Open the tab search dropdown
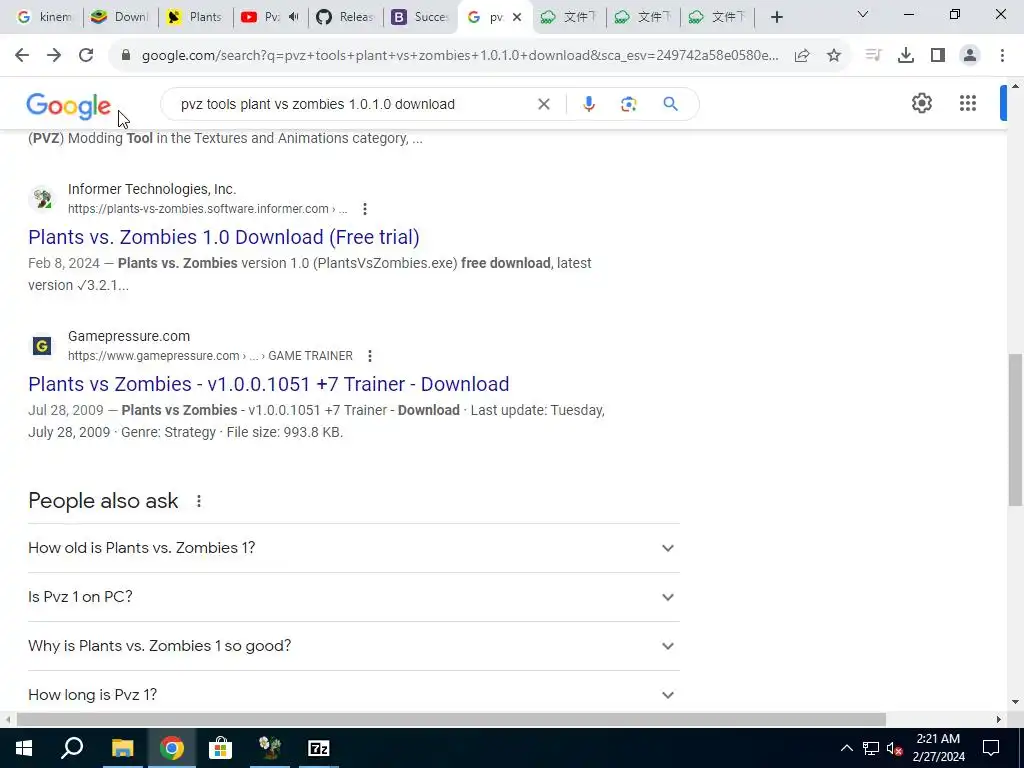1024x768 pixels. coord(863,14)
